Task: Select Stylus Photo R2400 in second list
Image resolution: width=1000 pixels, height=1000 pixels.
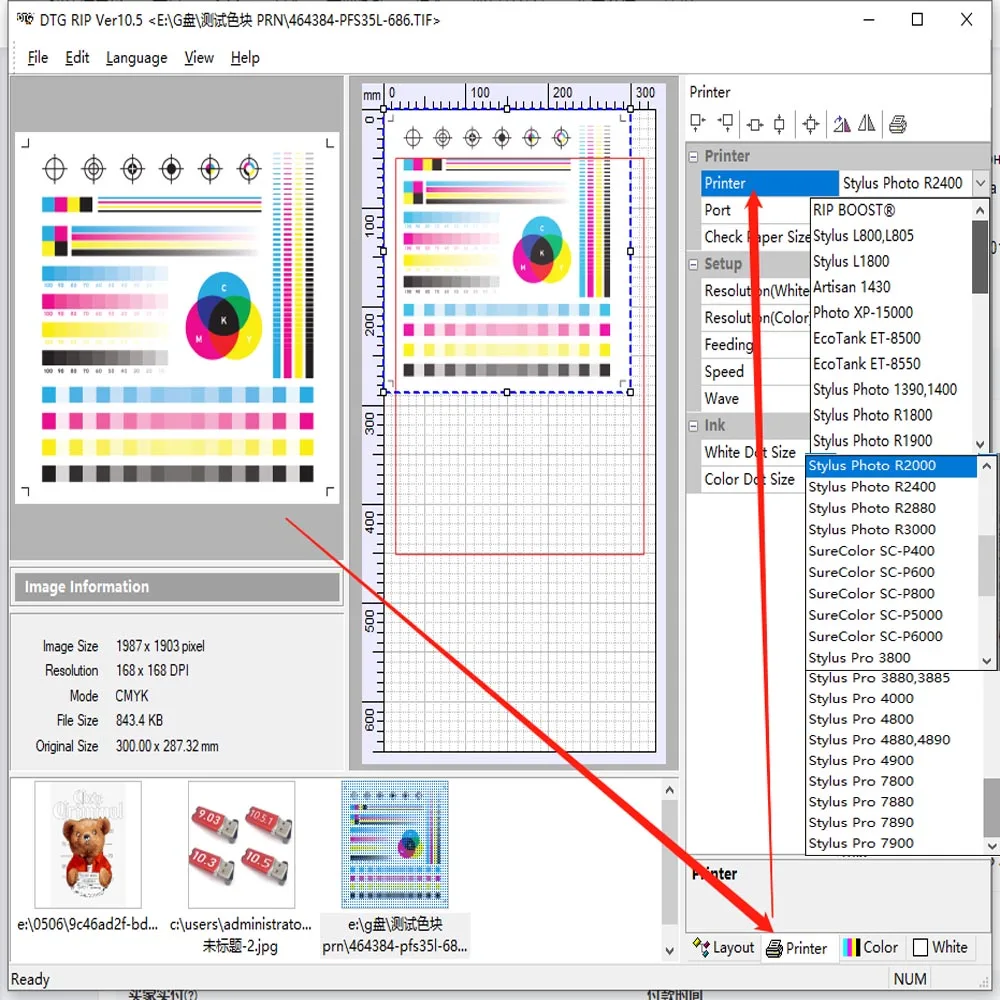Action: click(892, 487)
